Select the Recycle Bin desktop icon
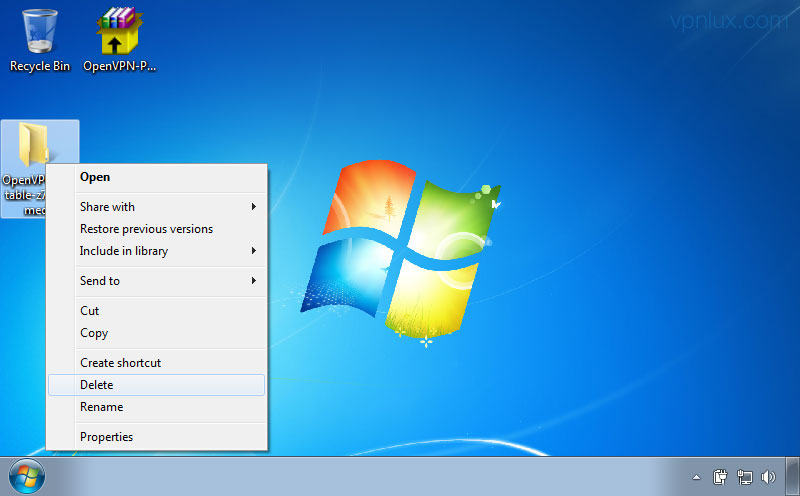Image resolution: width=800 pixels, height=496 pixels. pos(40,41)
